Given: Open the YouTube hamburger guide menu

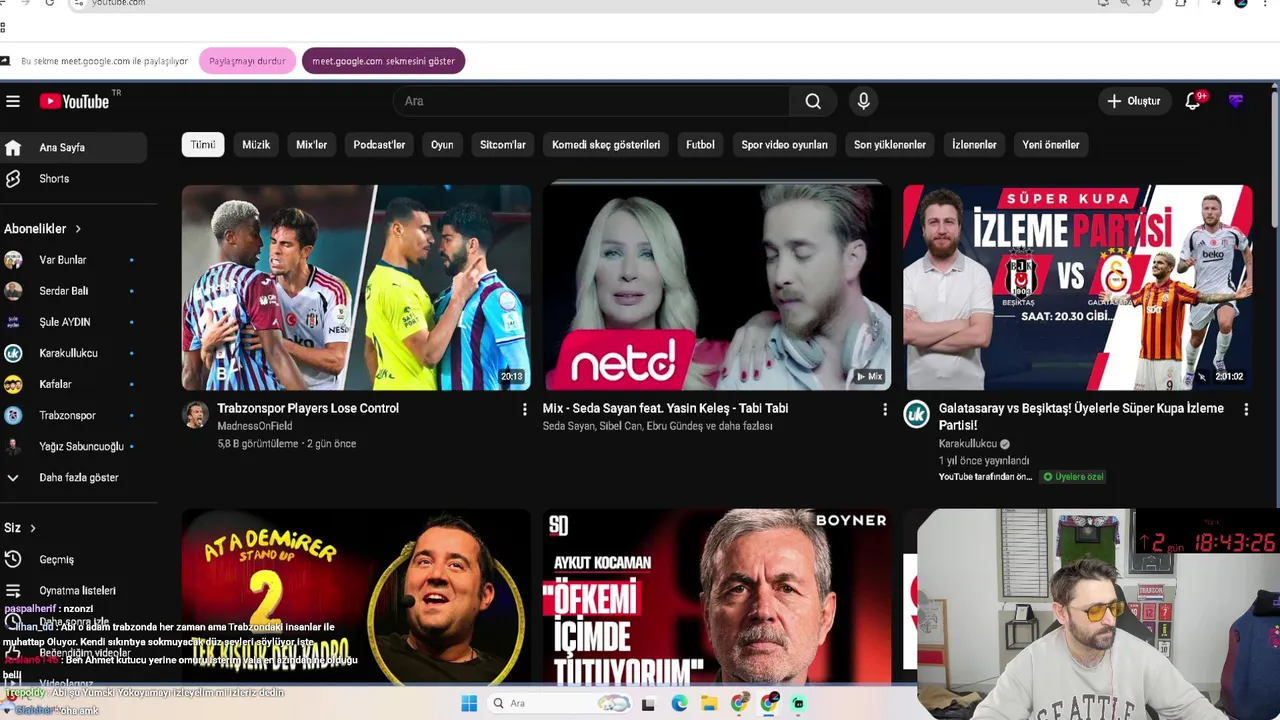Looking at the screenshot, I should coord(13,101).
